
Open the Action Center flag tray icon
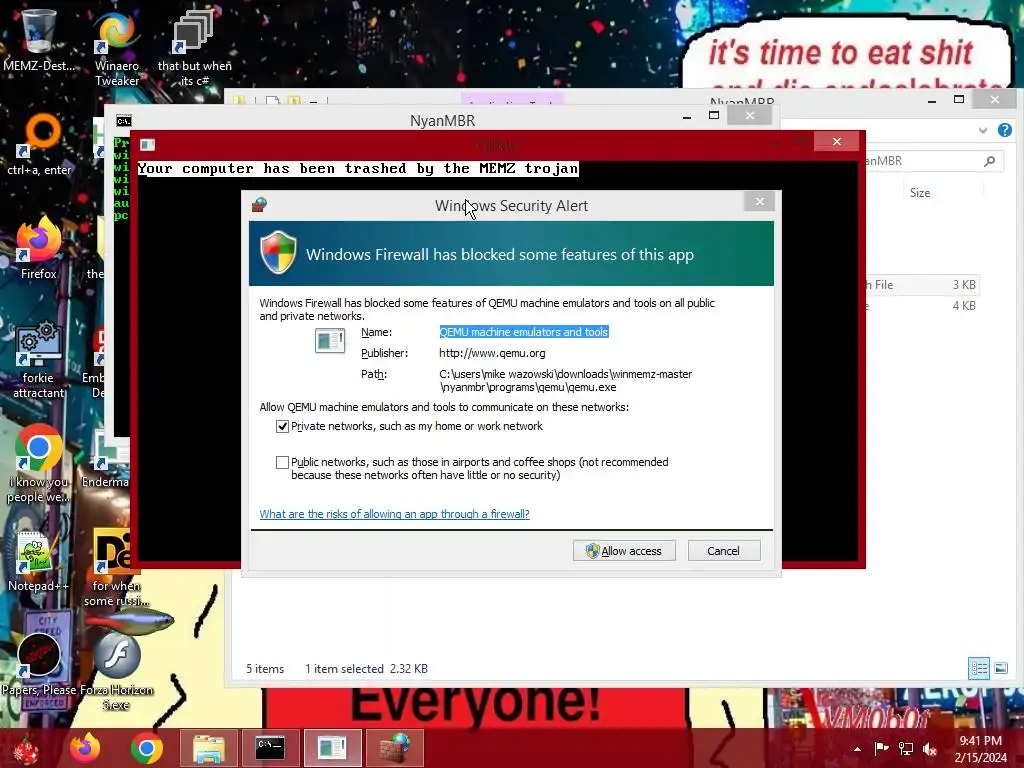[x=881, y=749]
